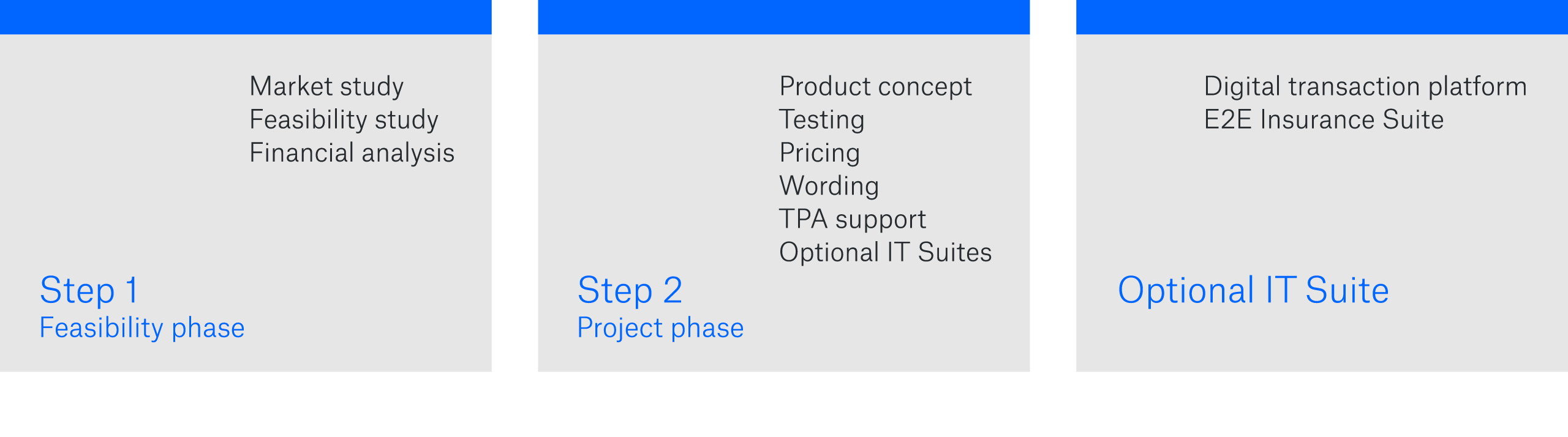Click Optional IT Suites in Step 2 list
The width and height of the screenshot is (1568, 437).
coord(885,252)
